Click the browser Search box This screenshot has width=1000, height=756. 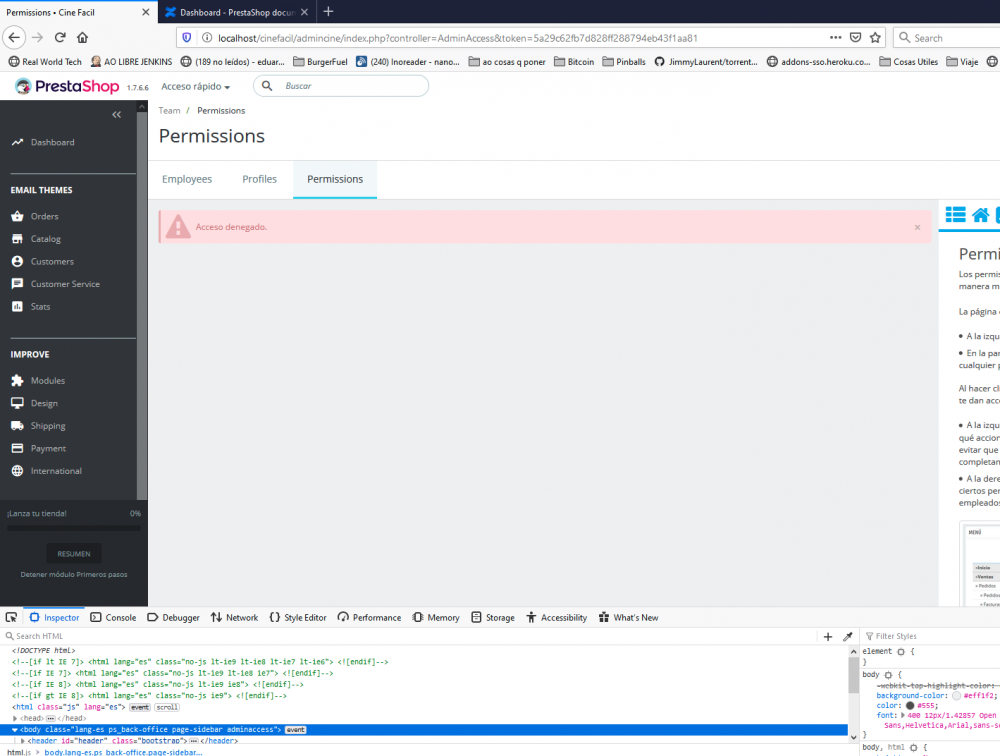click(x=946, y=38)
